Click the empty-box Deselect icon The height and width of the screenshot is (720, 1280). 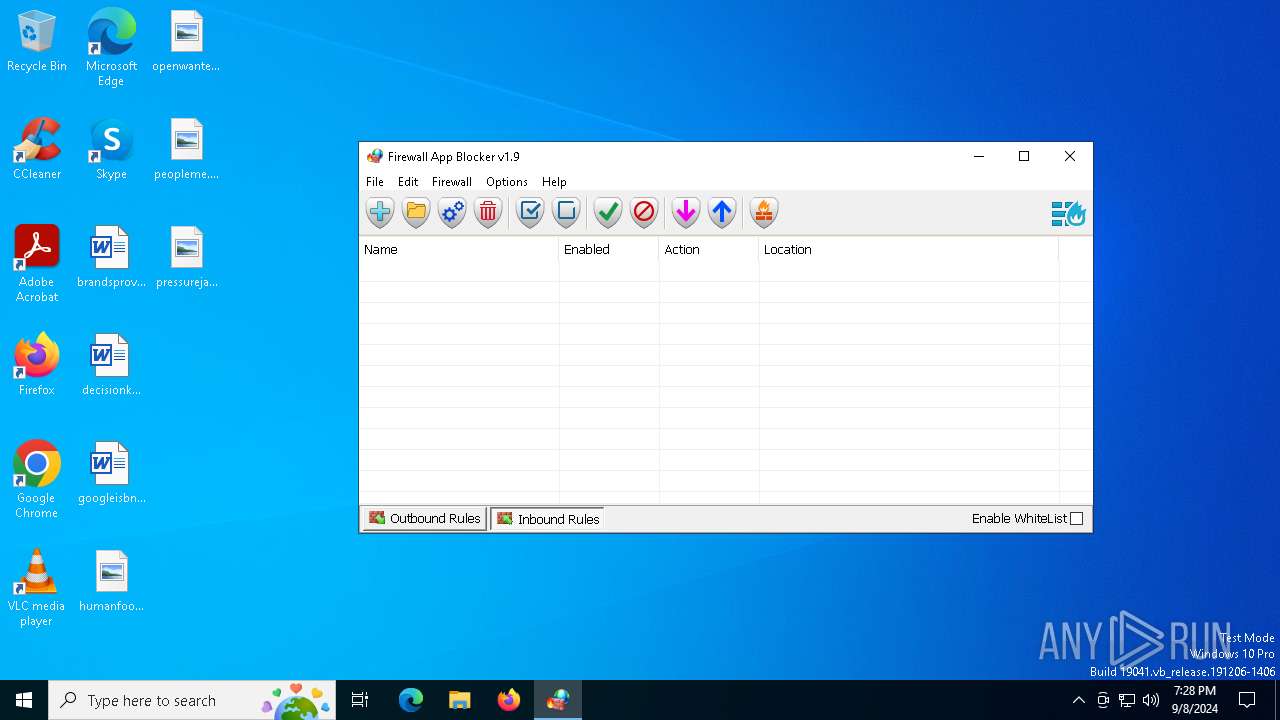[x=566, y=212]
